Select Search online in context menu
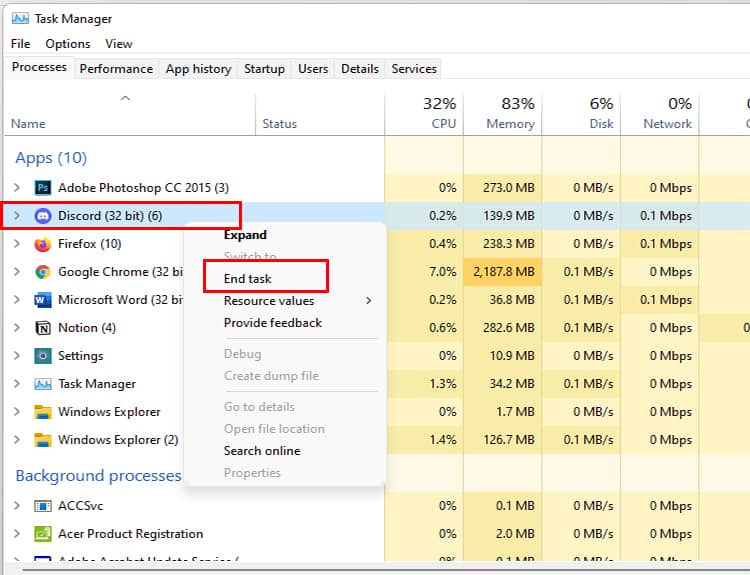This screenshot has width=750, height=575. click(262, 451)
